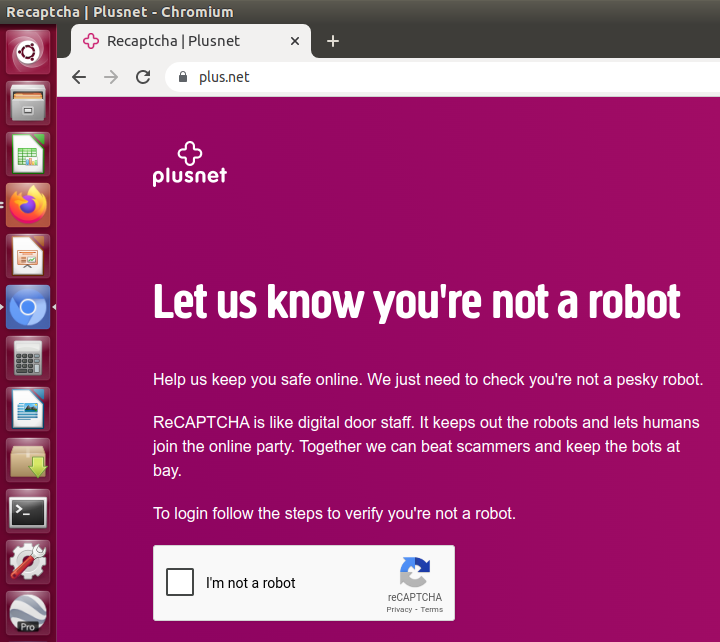View site security via the padlock icon
The height and width of the screenshot is (642, 720).
(183, 77)
